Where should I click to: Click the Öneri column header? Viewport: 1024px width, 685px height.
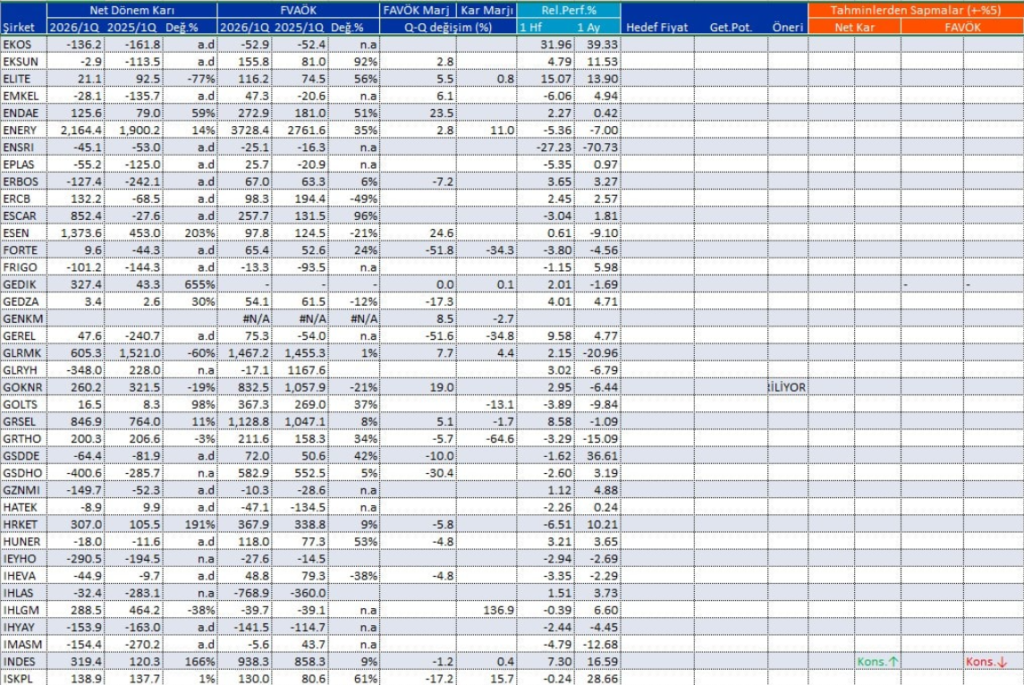pyautogui.click(x=788, y=27)
